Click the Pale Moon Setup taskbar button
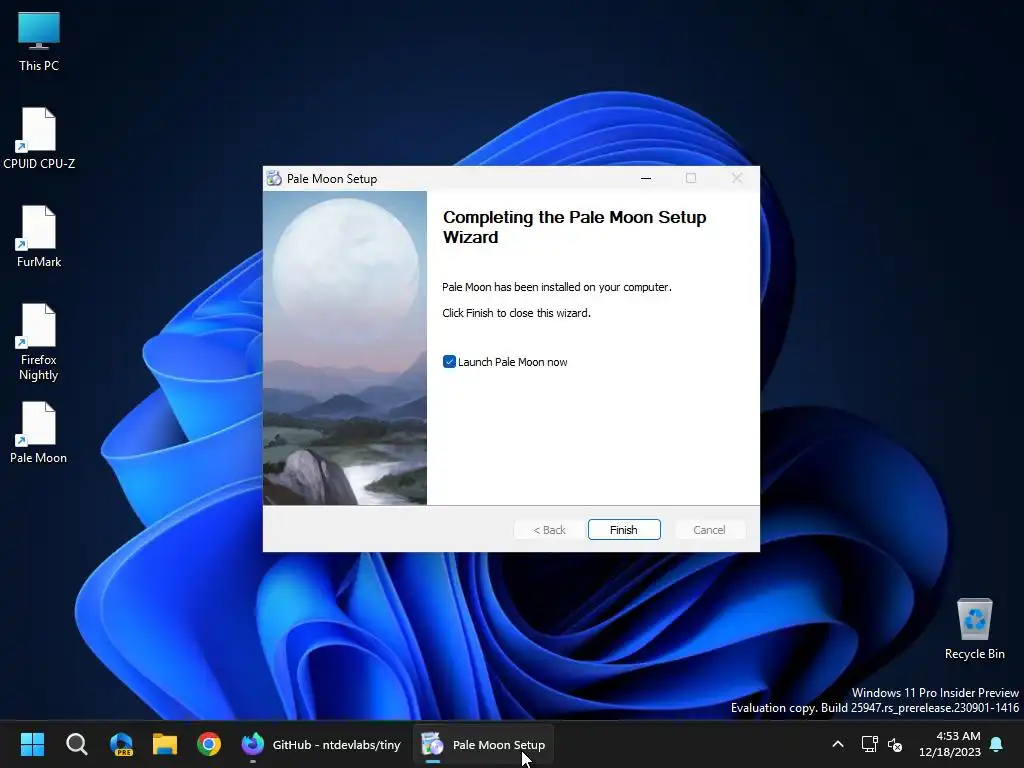The width and height of the screenshot is (1024, 768). [483, 744]
